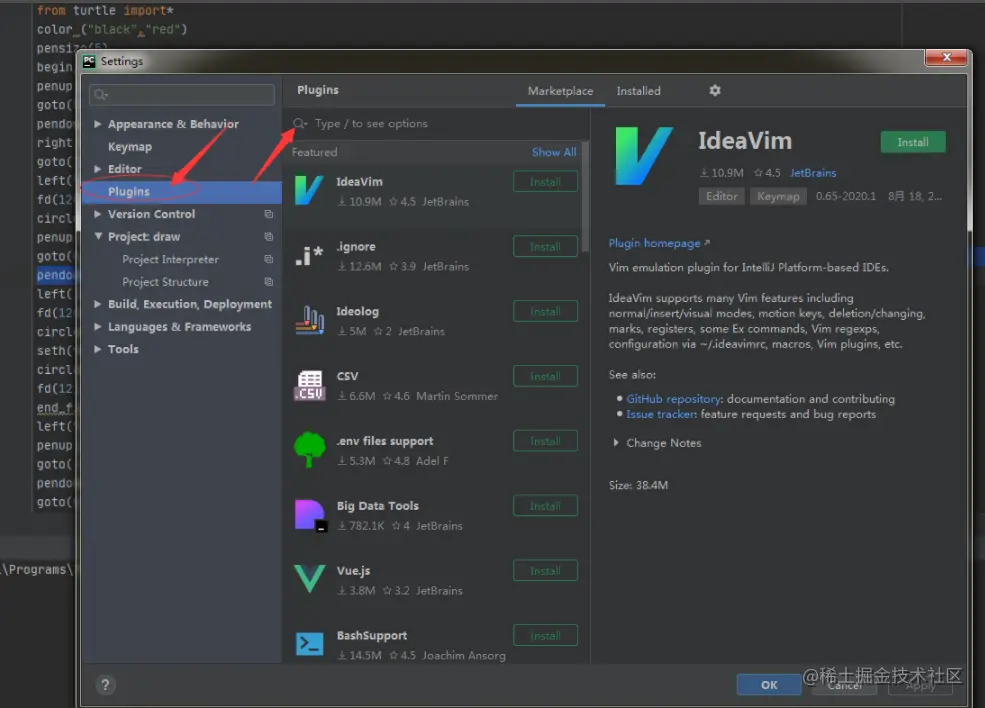Install the Ideolog plugin
985x708 pixels.
click(545, 311)
